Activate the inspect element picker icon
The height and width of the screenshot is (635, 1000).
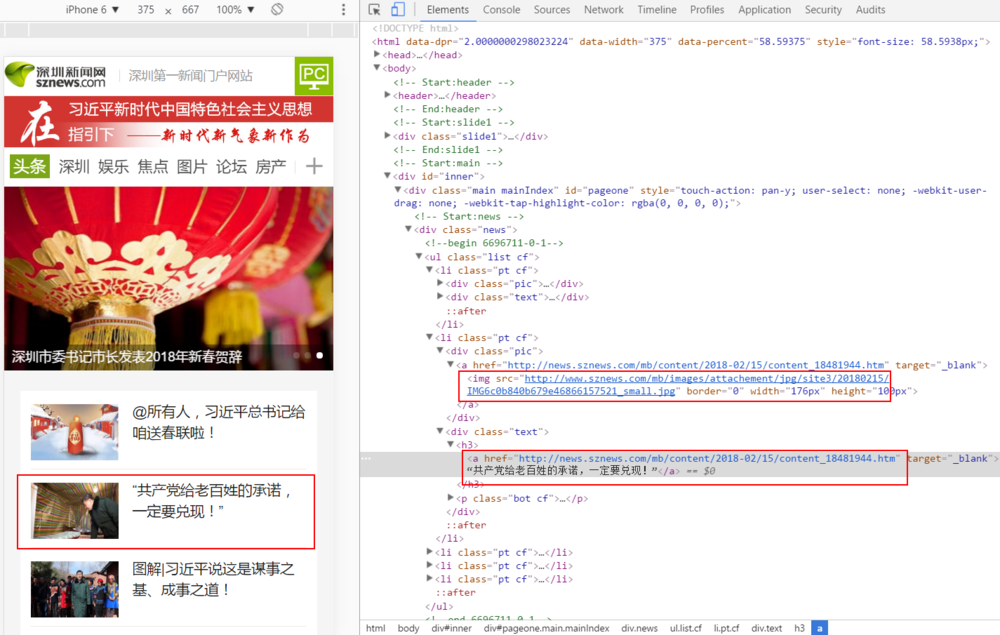(374, 10)
